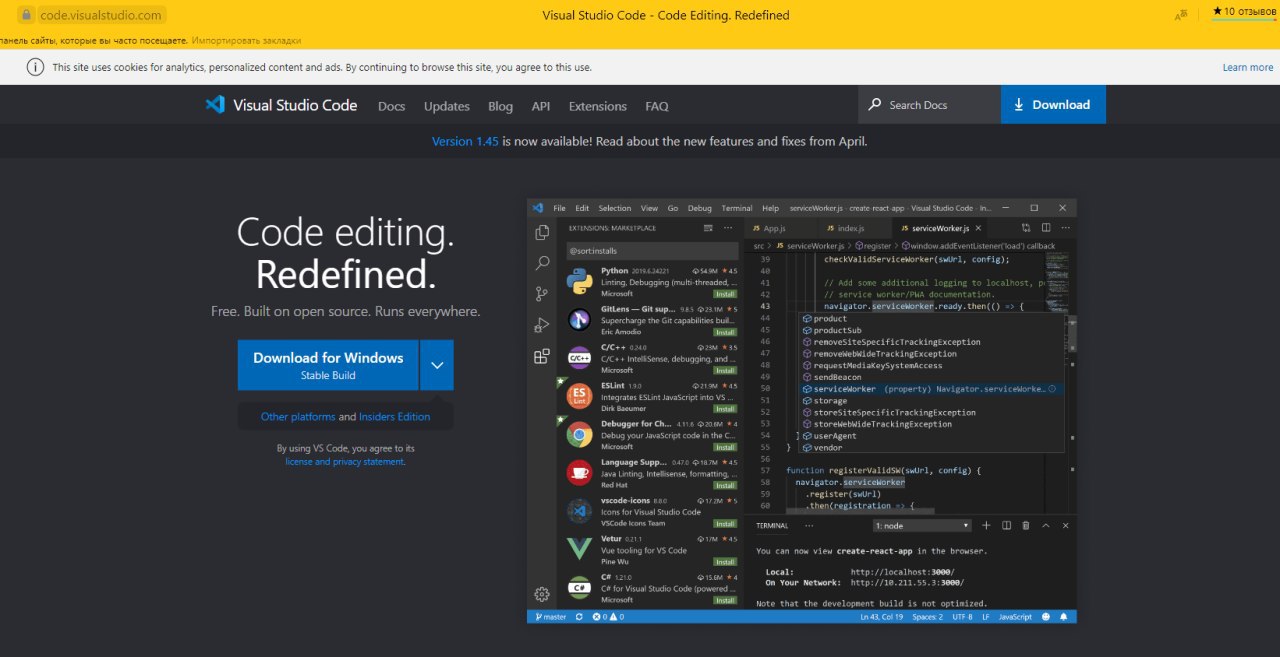Click 'JavaScript' language mode in status bar
Viewport: 1280px width, 657px height.
tap(1015, 617)
